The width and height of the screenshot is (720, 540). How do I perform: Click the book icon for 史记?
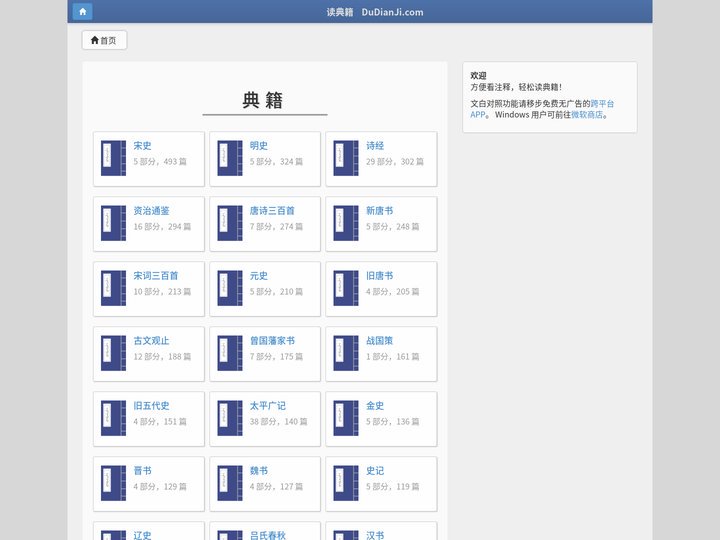pos(346,483)
